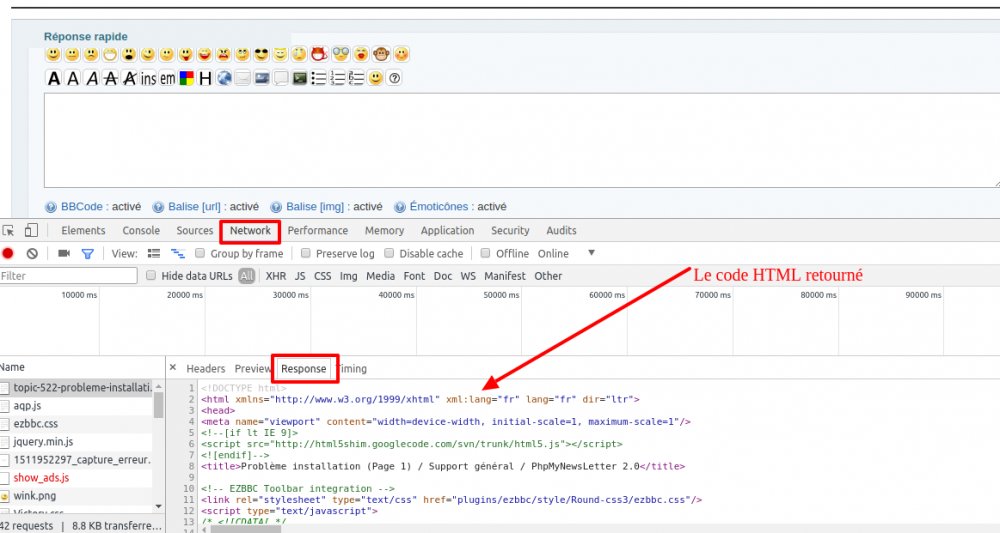
Task: Click the capture screenshots camera icon
Action: pyautogui.click(x=64, y=254)
